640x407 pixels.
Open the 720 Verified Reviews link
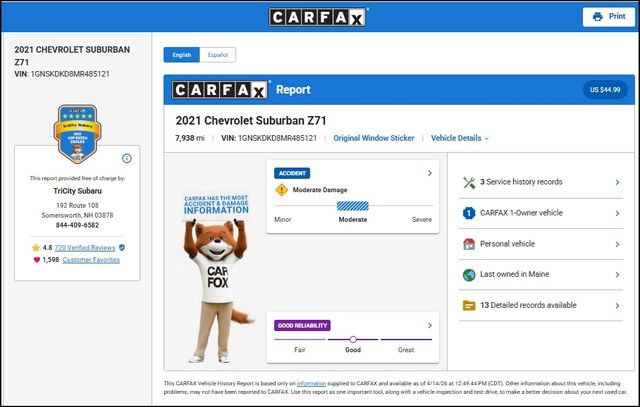point(85,246)
